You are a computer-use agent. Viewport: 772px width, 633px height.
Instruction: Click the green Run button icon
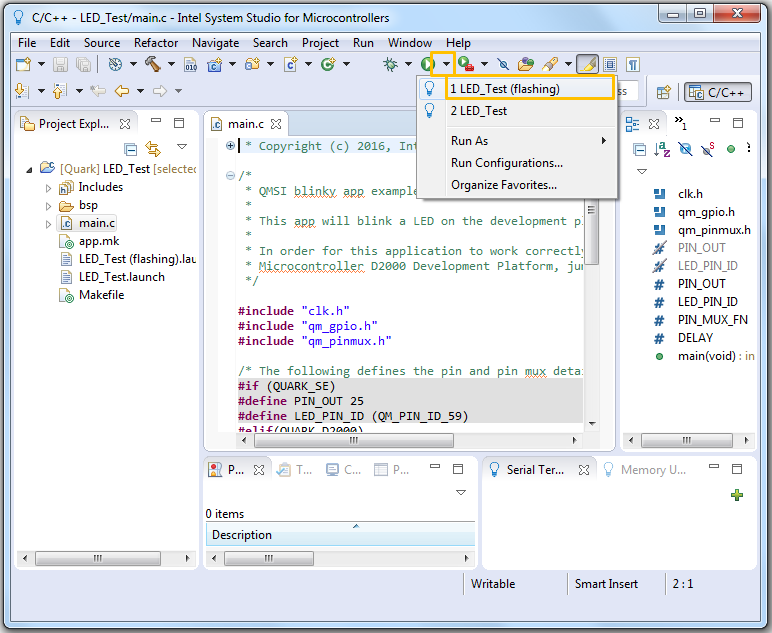pos(427,64)
